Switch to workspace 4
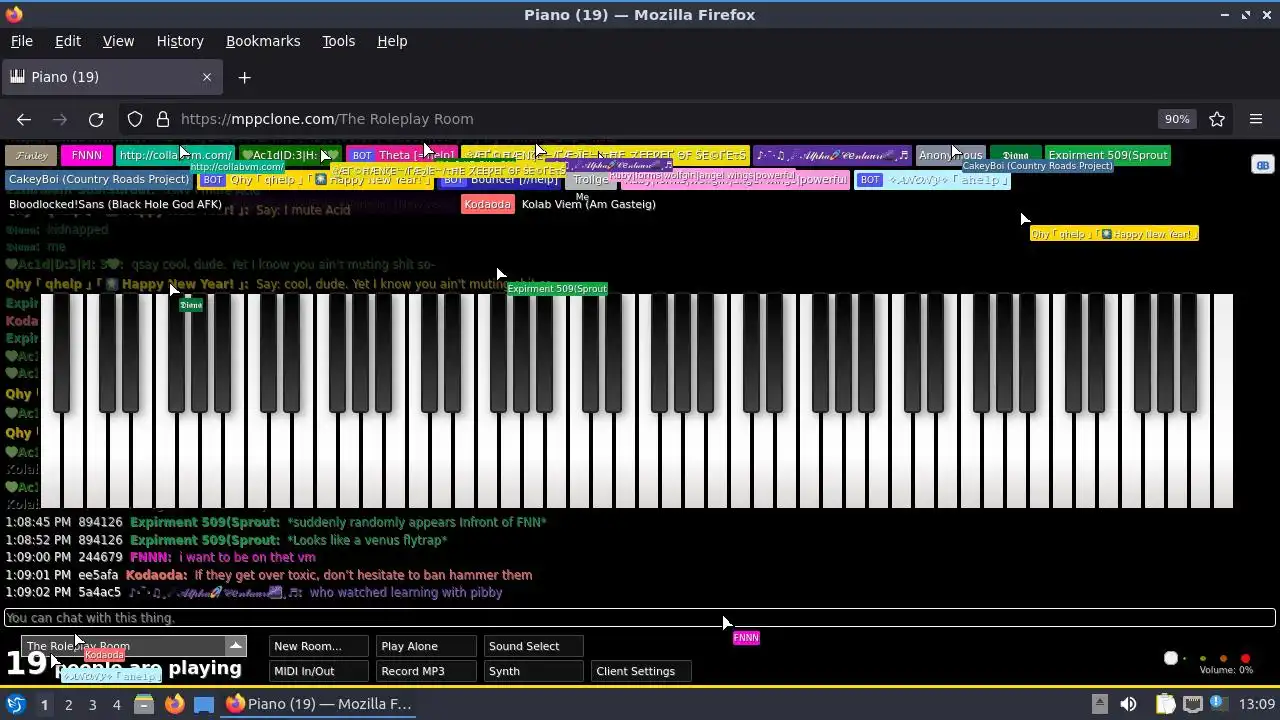Image resolution: width=1280 pixels, height=720 pixels. [116, 704]
